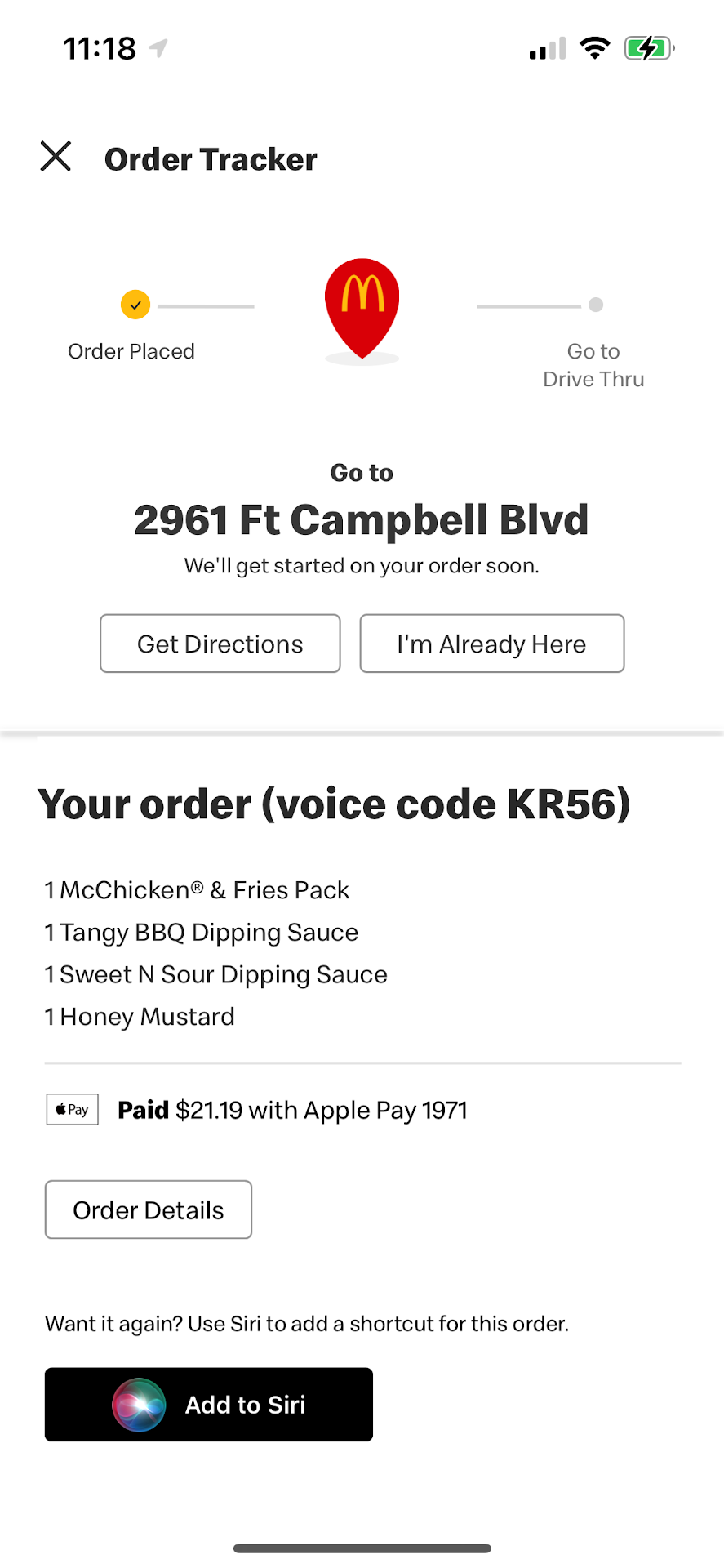
Task: Tap the Go to Drive Thru step dot
Action: [x=596, y=305]
